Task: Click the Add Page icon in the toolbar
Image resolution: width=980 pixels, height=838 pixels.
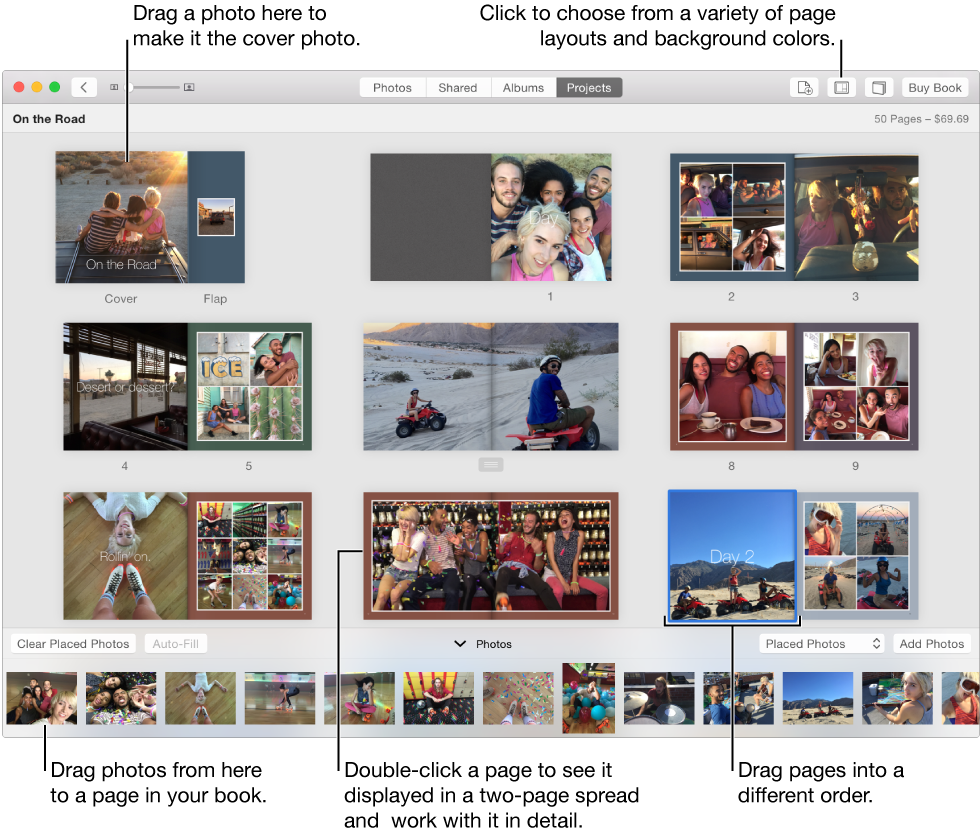Action: pos(805,87)
